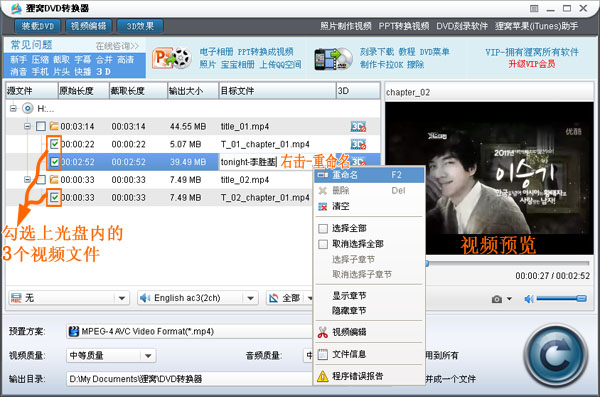Select 隐藏章节 in the context menu
600x397 pixels.
point(349,310)
